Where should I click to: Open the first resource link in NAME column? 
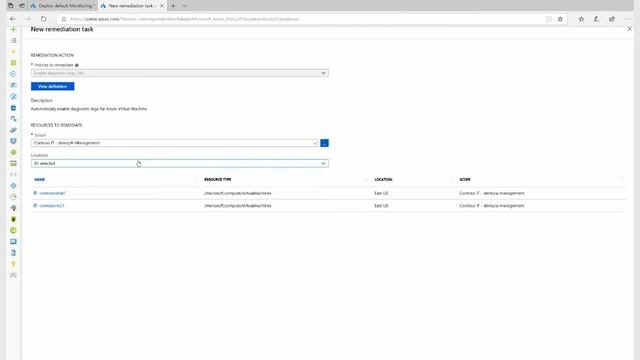(x=52, y=193)
